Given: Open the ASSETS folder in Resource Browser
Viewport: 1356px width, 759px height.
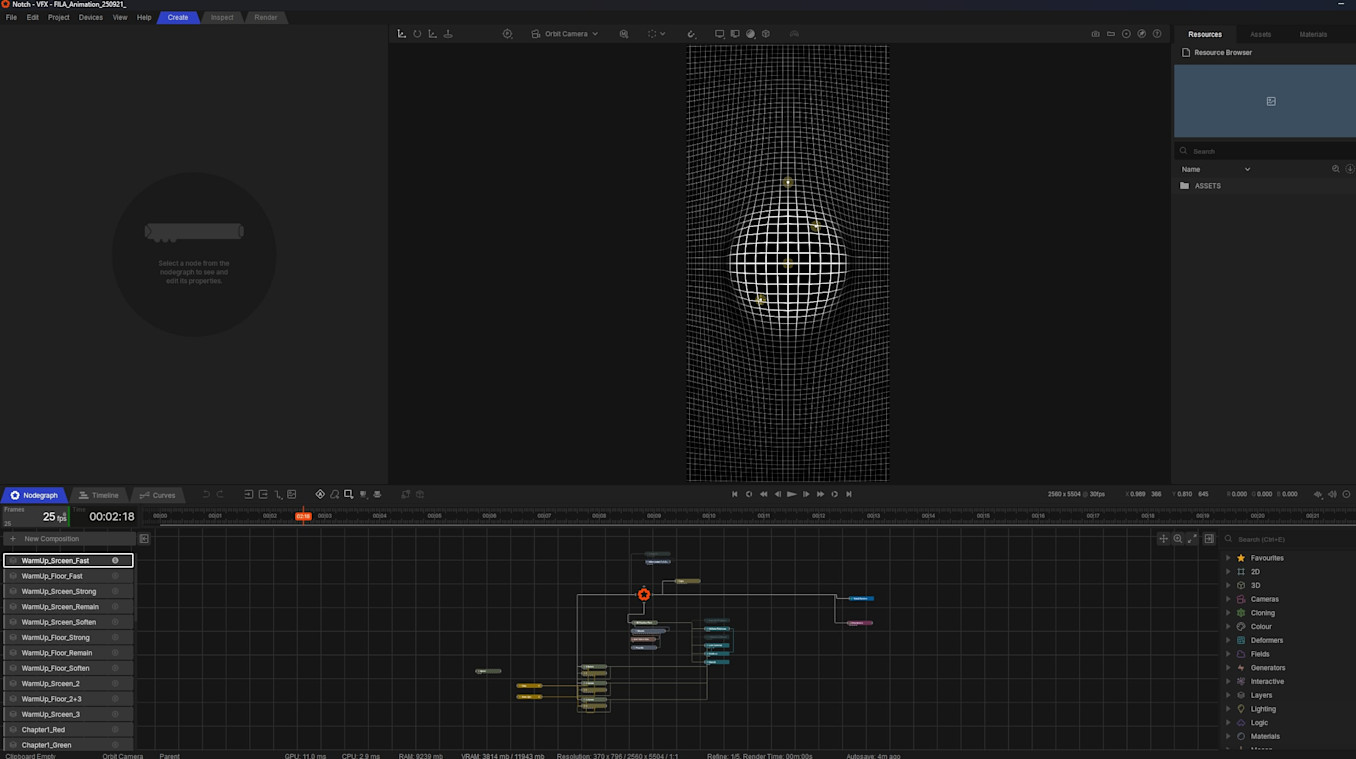Looking at the screenshot, I should point(1207,186).
